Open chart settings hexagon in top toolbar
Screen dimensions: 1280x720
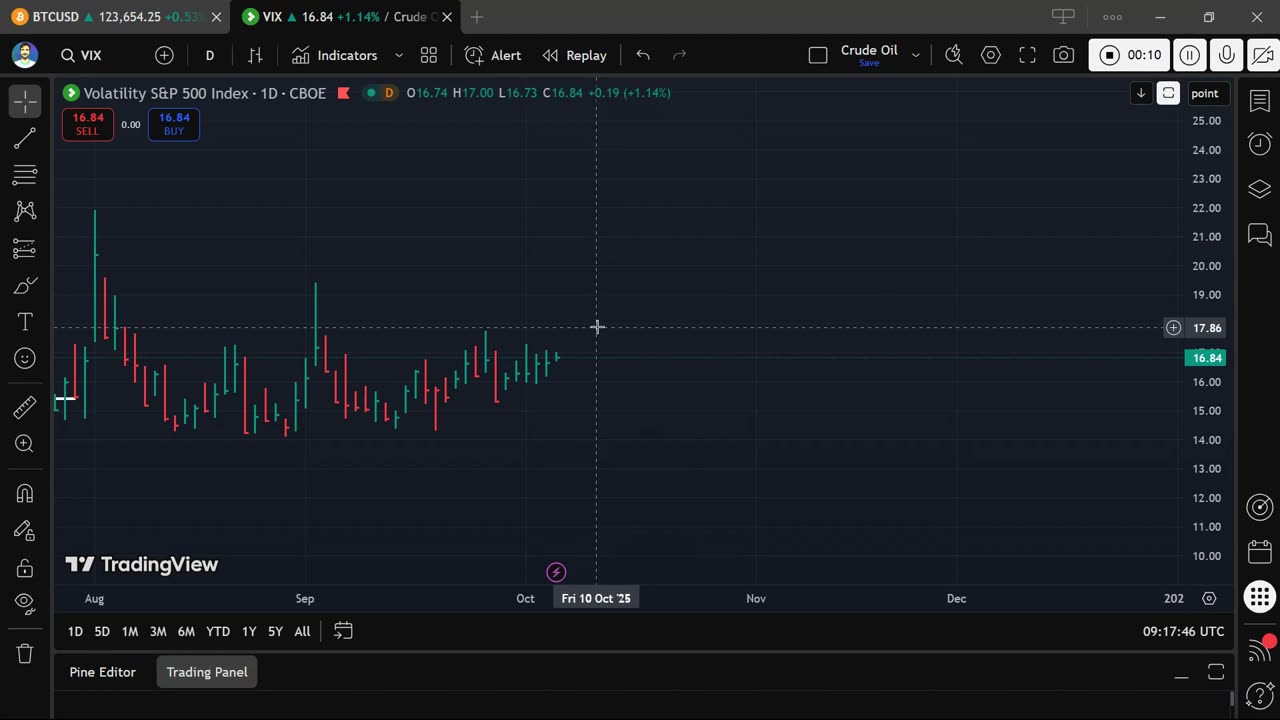pos(991,56)
